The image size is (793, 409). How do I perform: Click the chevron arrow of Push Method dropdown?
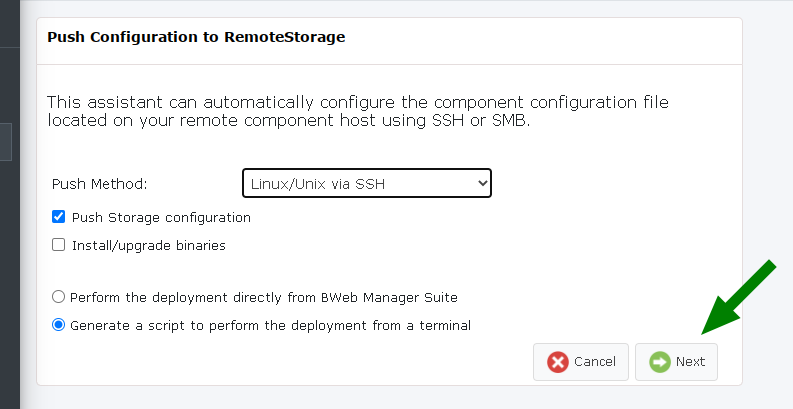point(482,183)
